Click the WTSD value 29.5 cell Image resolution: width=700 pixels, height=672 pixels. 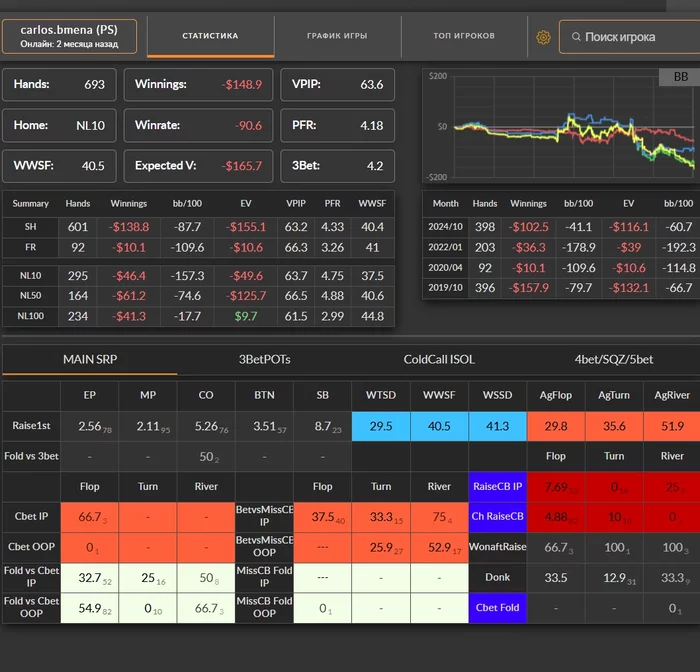(380, 425)
